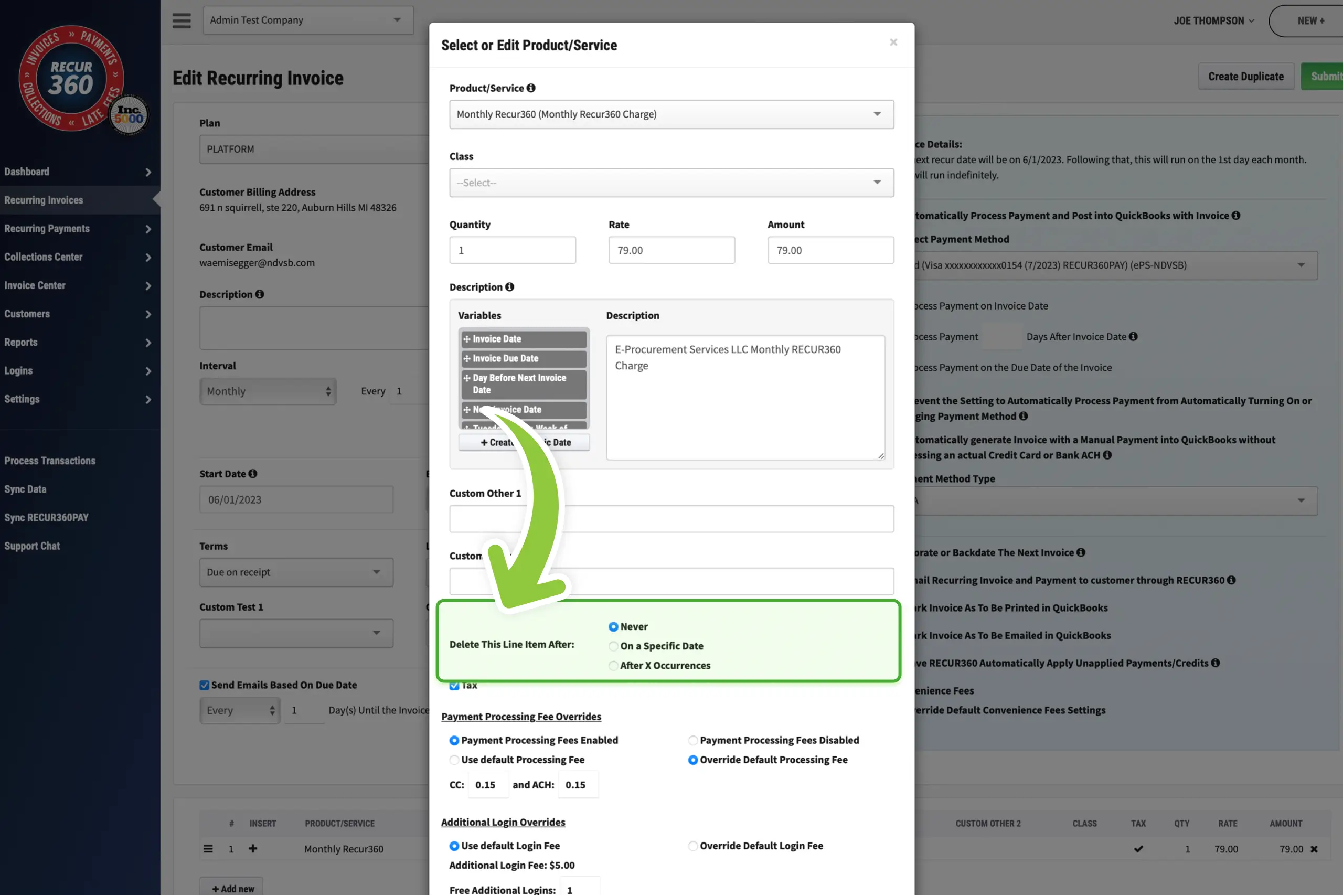Close the Select or Edit Product/Service dialog
This screenshot has height=896, width=1343.
pyautogui.click(x=893, y=42)
